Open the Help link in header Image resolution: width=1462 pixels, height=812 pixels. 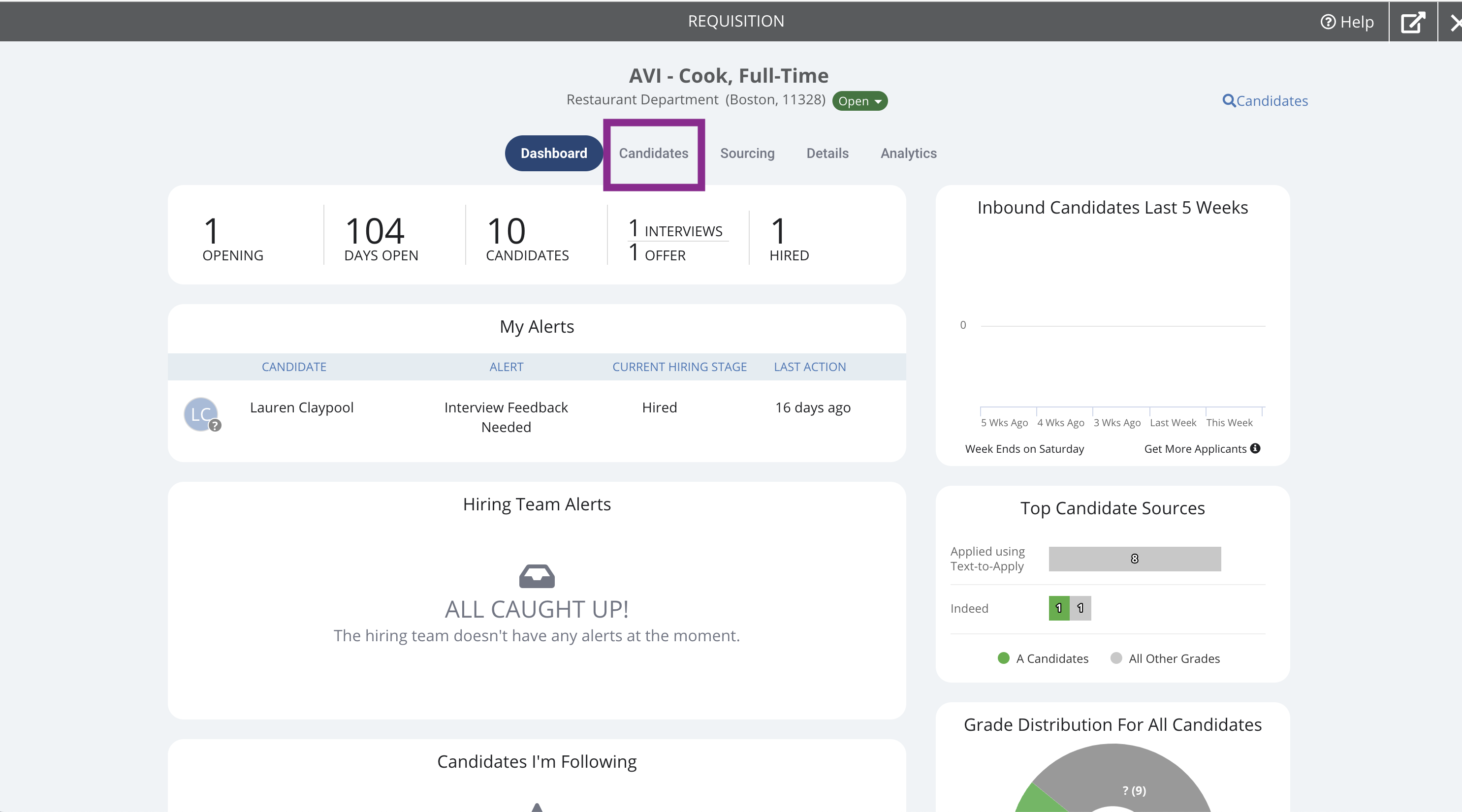click(x=1347, y=22)
